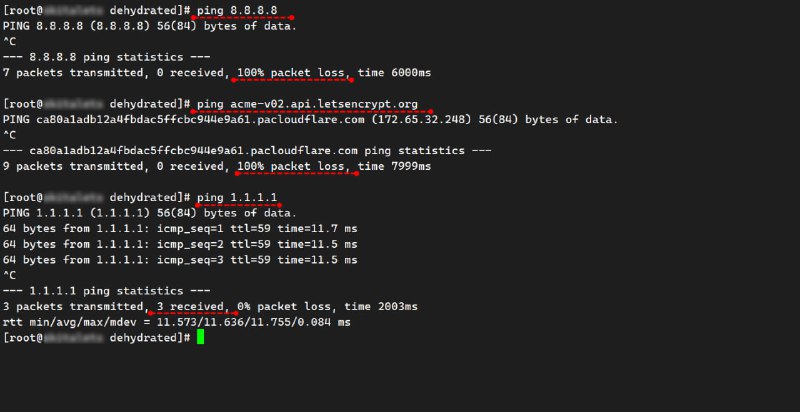
Task: Click '--- 1.1.1.1 ping statistics ---' line
Action: click(x=107, y=291)
